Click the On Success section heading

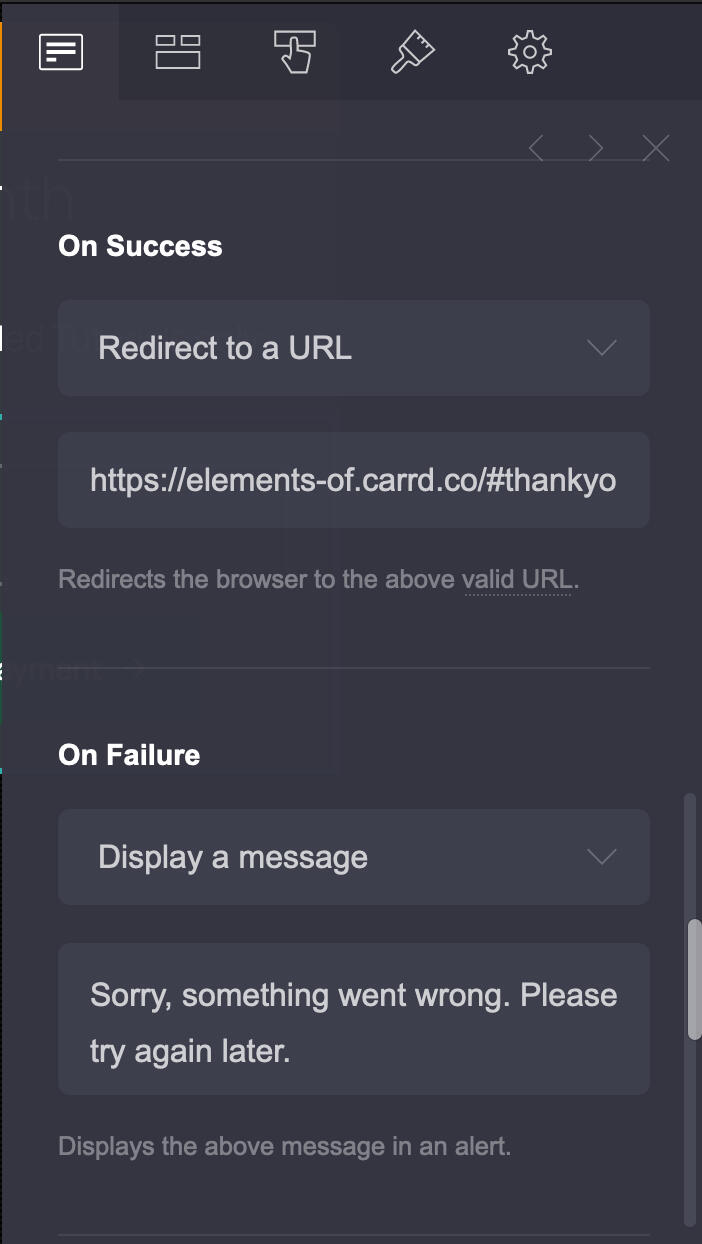point(141,246)
